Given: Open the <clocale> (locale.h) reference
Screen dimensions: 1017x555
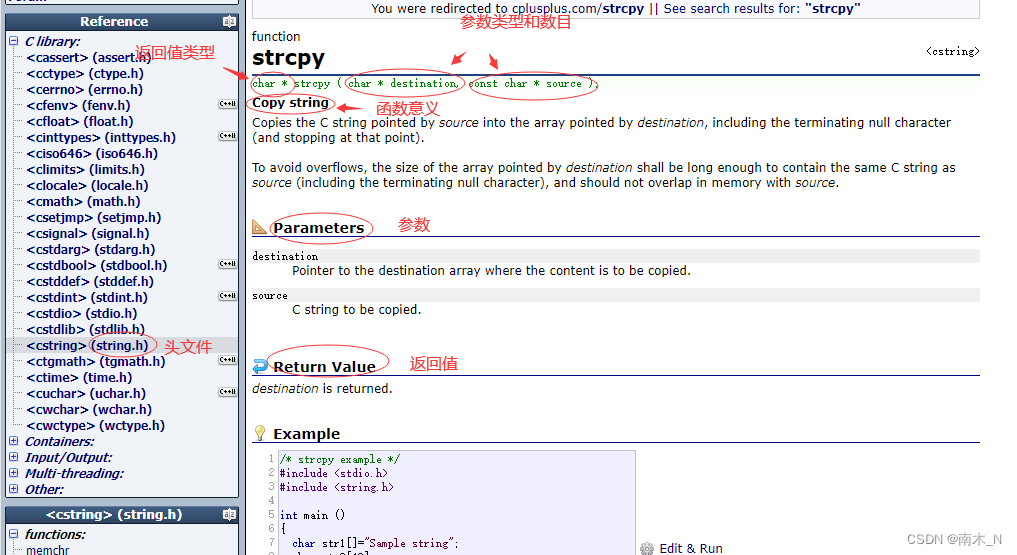Looking at the screenshot, I should [x=88, y=185].
